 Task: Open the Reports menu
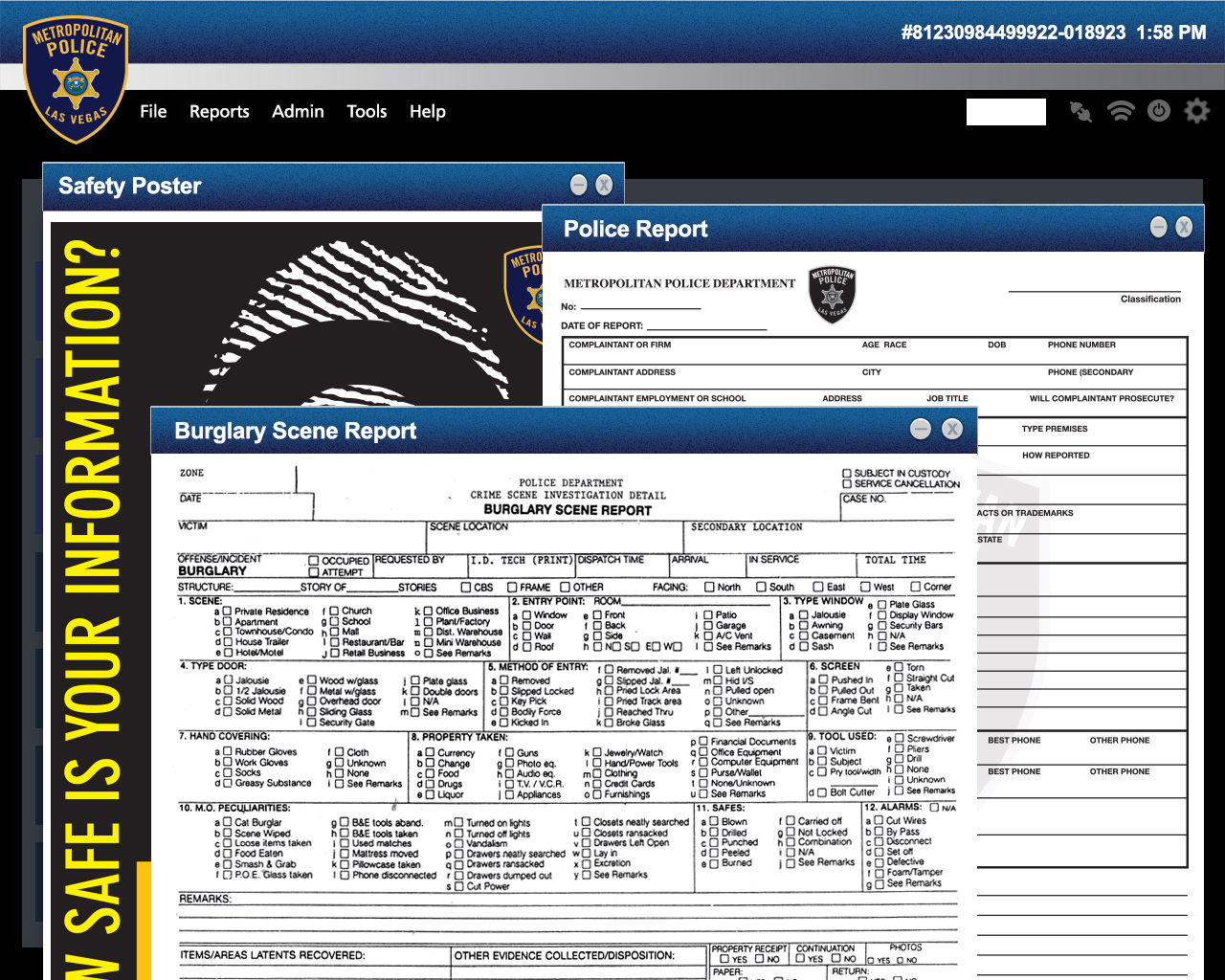tap(219, 112)
